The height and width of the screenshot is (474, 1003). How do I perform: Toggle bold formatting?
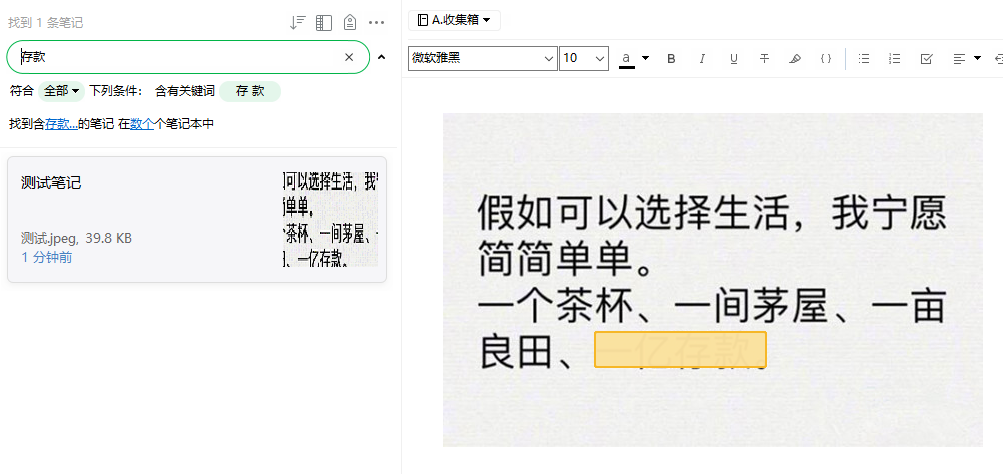tap(671, 59)
